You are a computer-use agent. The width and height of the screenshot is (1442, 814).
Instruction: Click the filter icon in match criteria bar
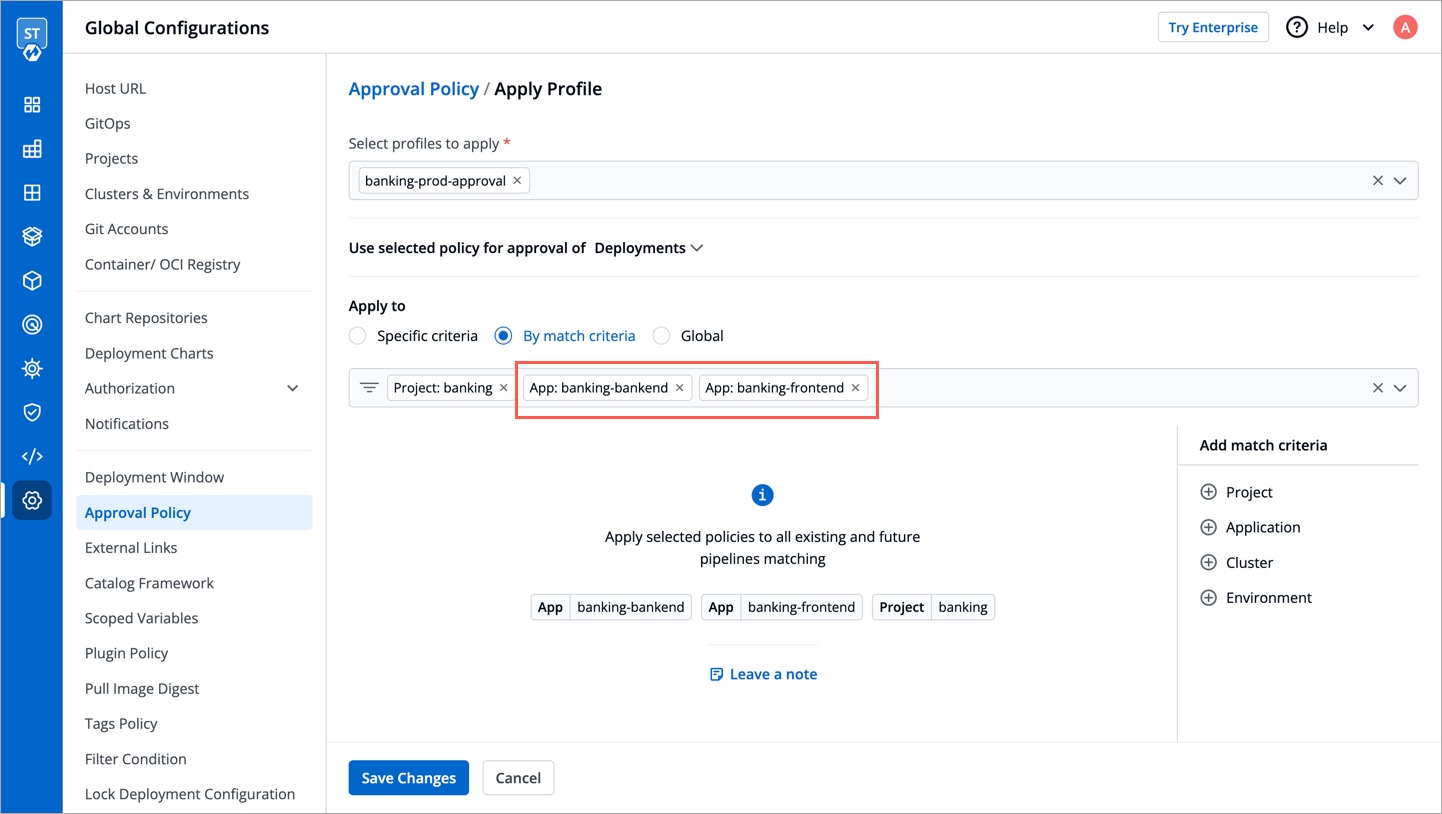[369, 388]
